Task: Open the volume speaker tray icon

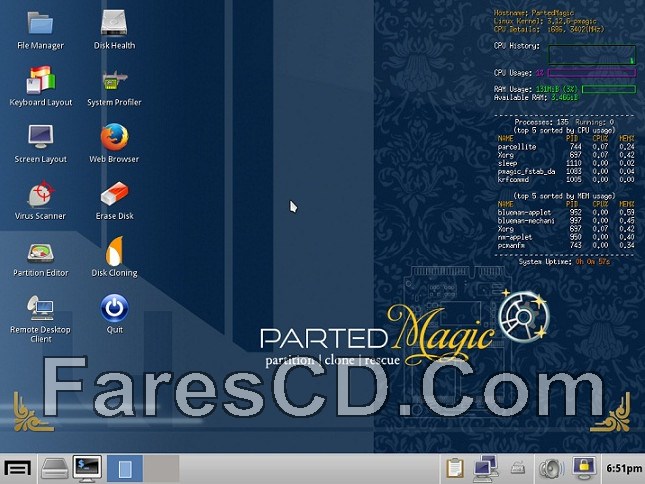Action: (551, 468)
